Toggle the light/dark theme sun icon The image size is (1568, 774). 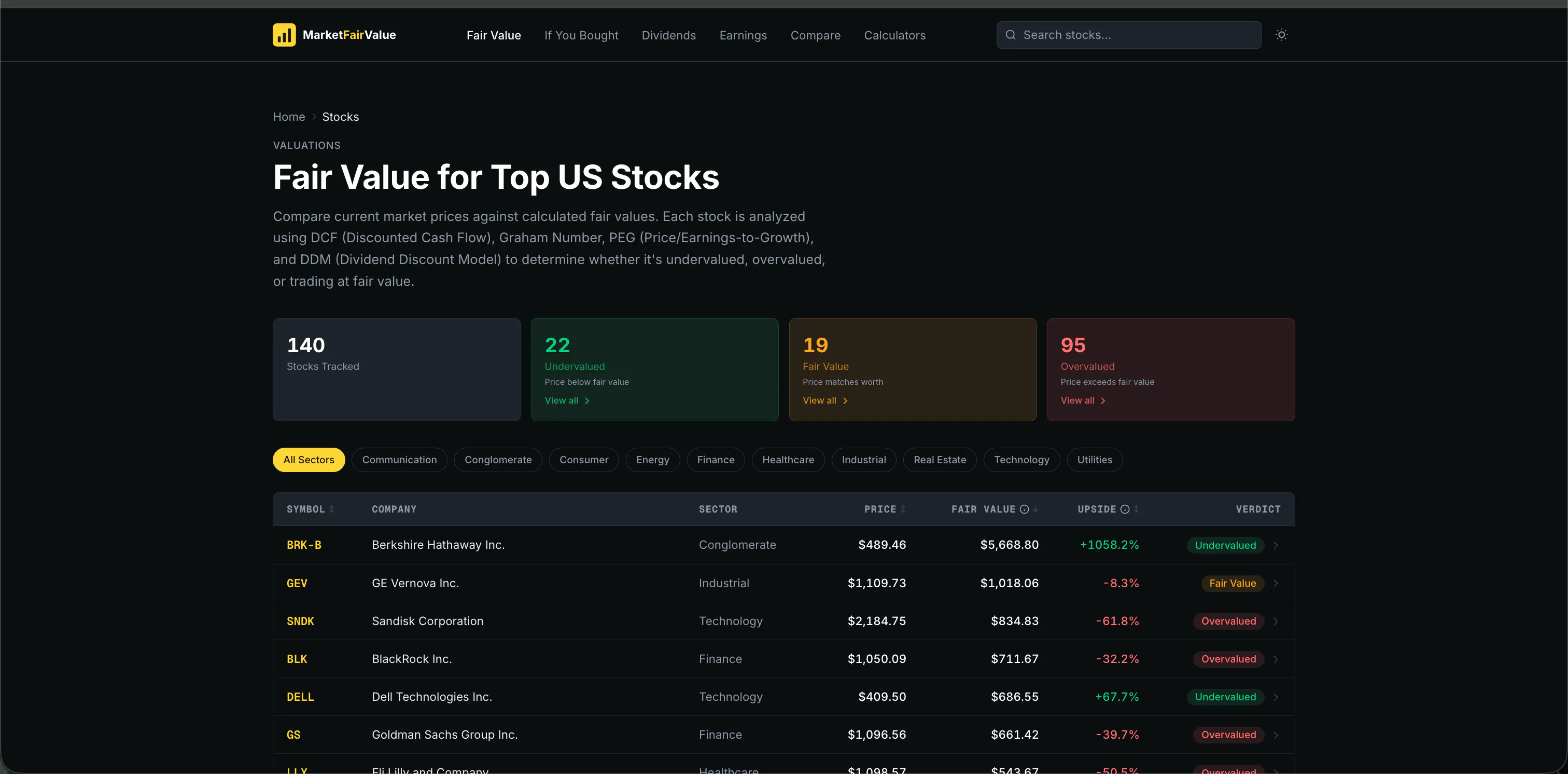tap(1281, 35)
